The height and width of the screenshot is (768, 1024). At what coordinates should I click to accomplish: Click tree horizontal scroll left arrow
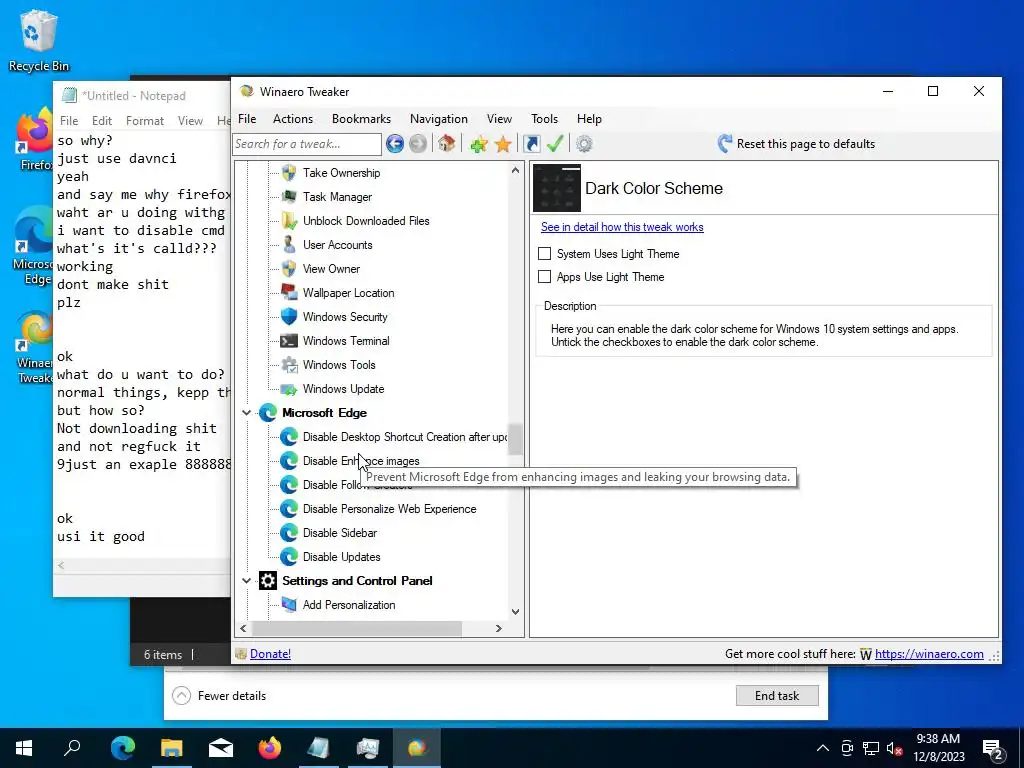tap(243, 628)
